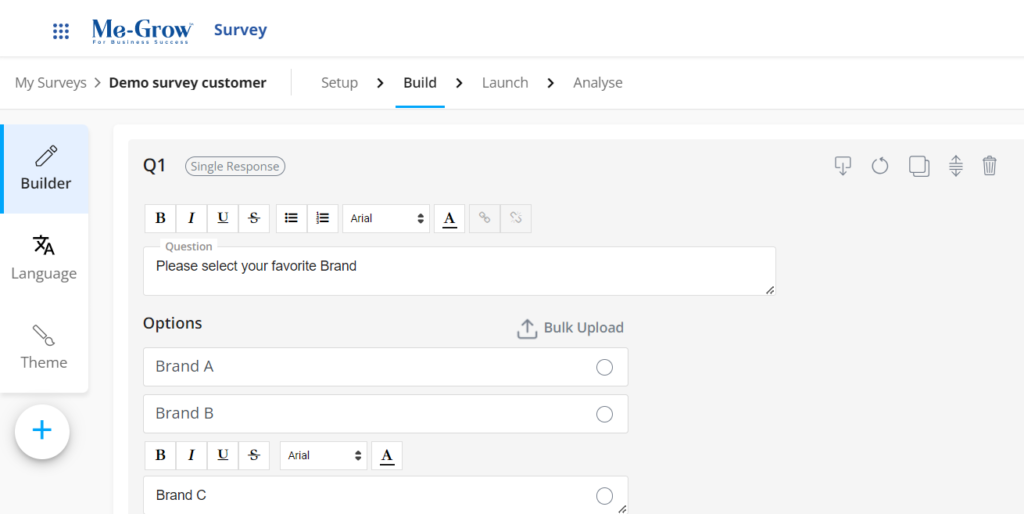
Task: Switch to the Theme sidebar tab
Action: [x=44, y=347]
